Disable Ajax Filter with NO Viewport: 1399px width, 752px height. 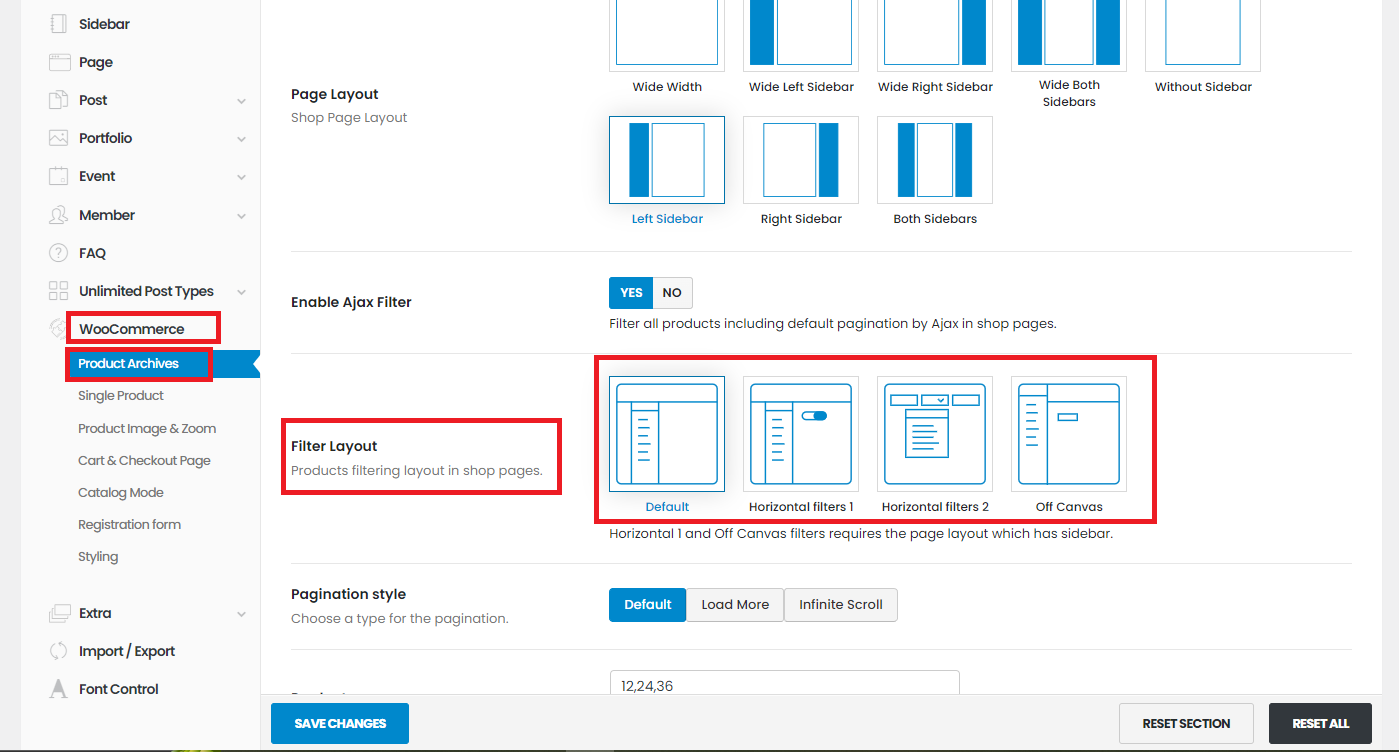click(672, 293)
